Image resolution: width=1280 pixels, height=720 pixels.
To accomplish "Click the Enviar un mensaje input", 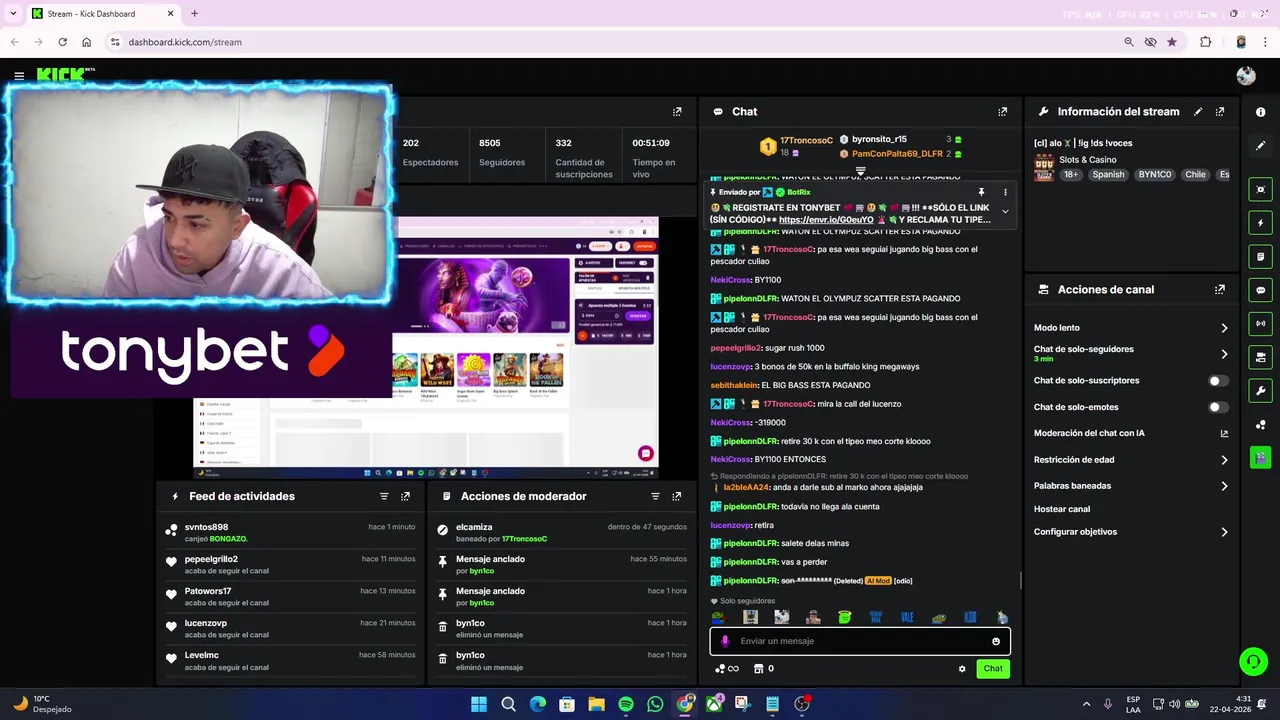I will coord(860,641).
